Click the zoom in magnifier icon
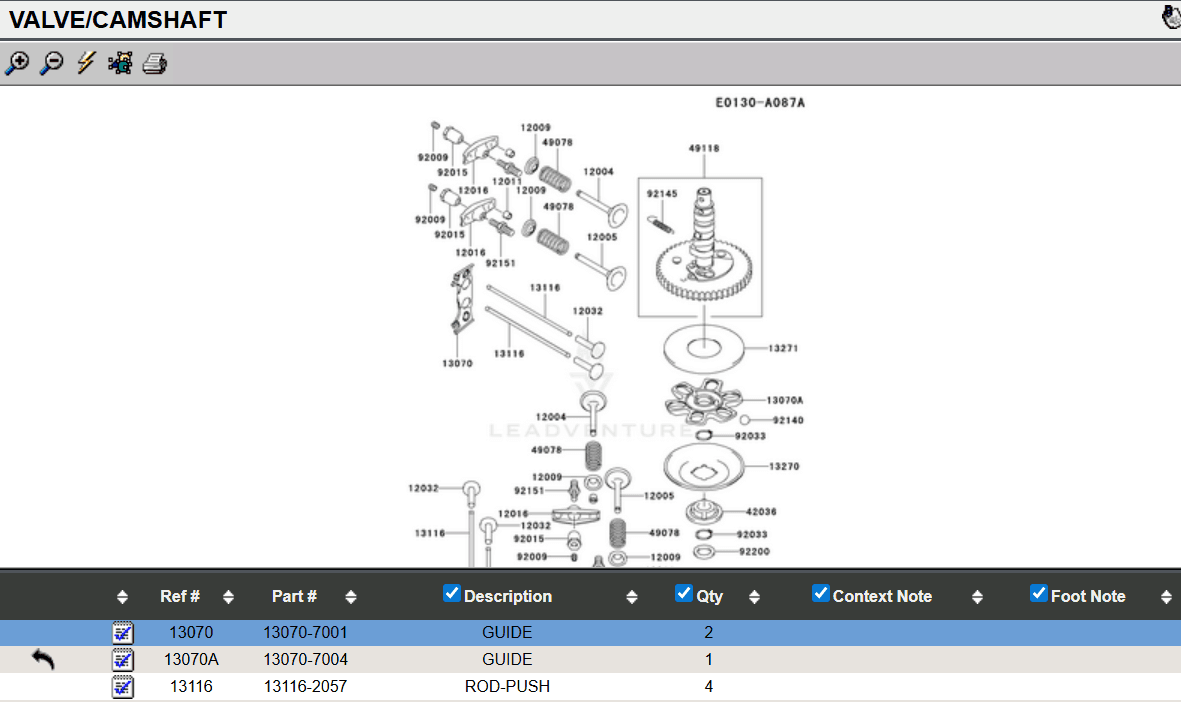The image size is (1181, 702). click(x=17, y=64)
